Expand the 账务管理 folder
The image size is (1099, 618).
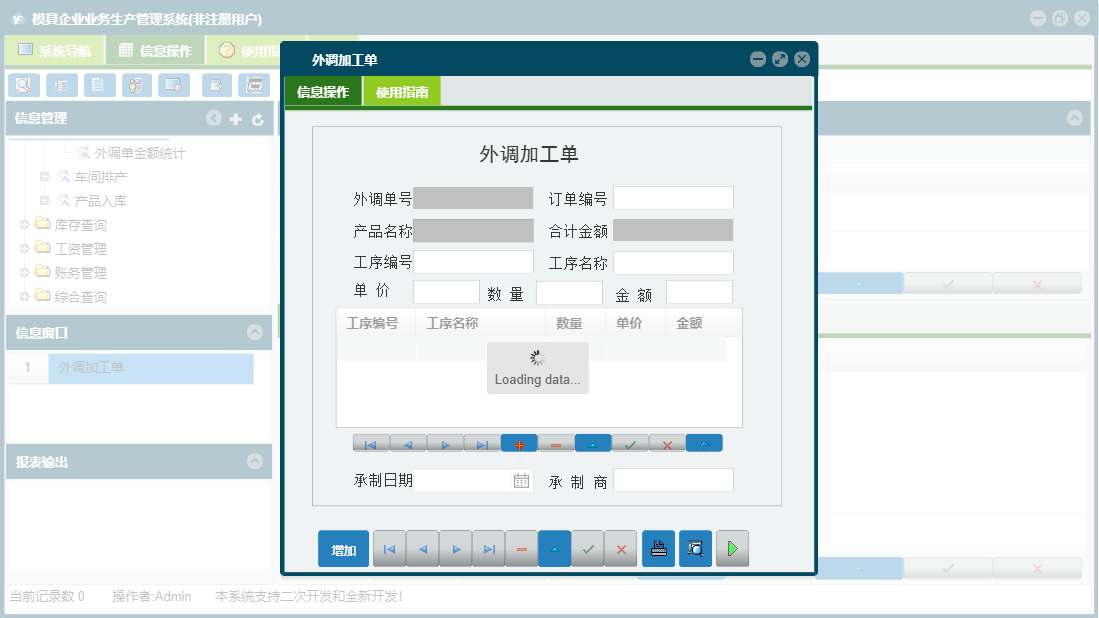25,273
